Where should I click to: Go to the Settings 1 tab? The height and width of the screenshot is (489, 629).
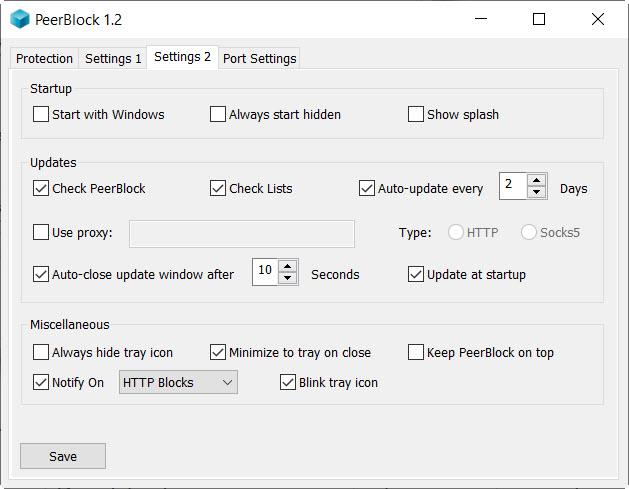point(113,58)
